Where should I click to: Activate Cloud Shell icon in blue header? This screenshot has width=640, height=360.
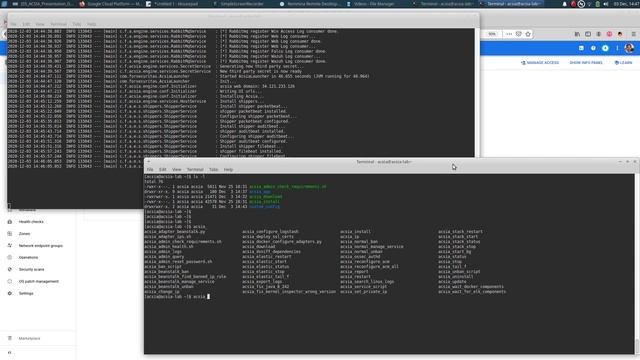(581, 48)
